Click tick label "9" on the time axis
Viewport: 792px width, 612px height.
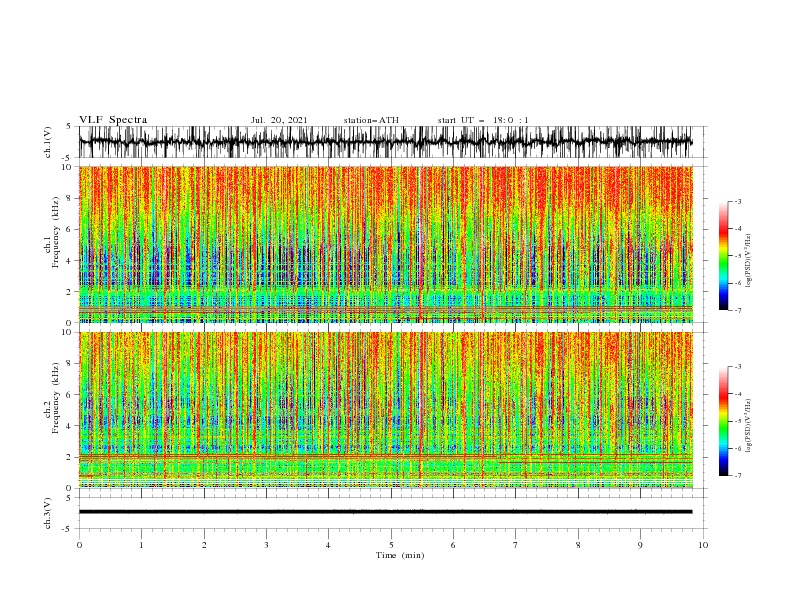coord(640,545)
